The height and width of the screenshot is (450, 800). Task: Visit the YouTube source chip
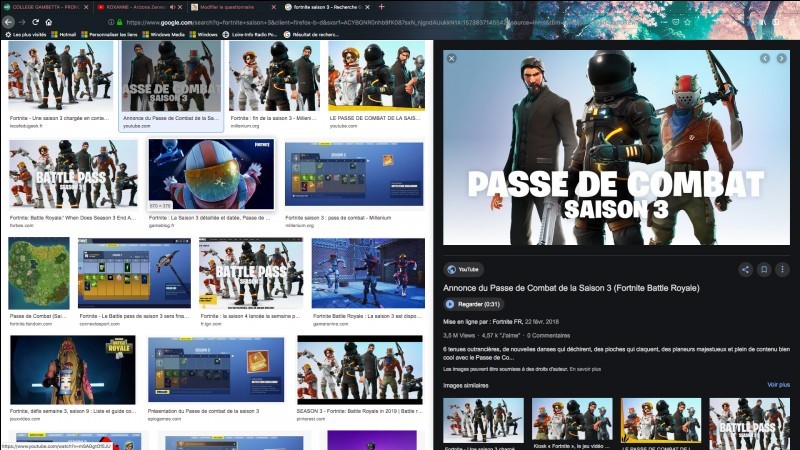click(x=463, y=269)
